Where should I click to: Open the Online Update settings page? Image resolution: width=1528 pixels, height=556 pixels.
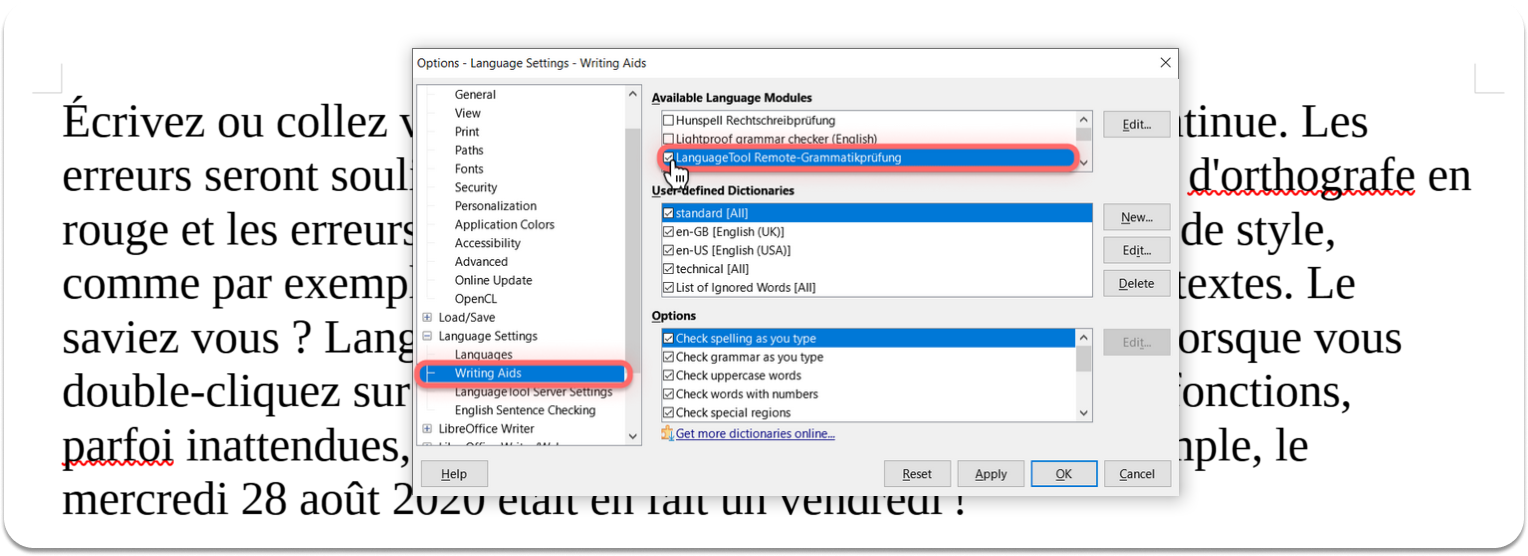click(493, 280)
